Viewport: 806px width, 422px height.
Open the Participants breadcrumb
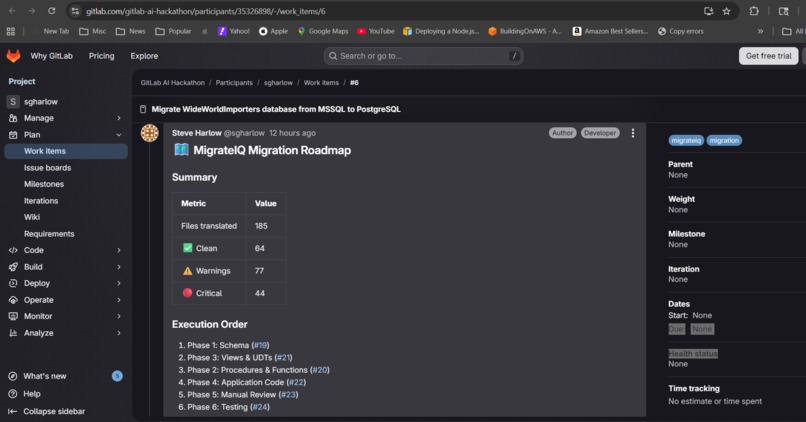[x=234, y=83]
